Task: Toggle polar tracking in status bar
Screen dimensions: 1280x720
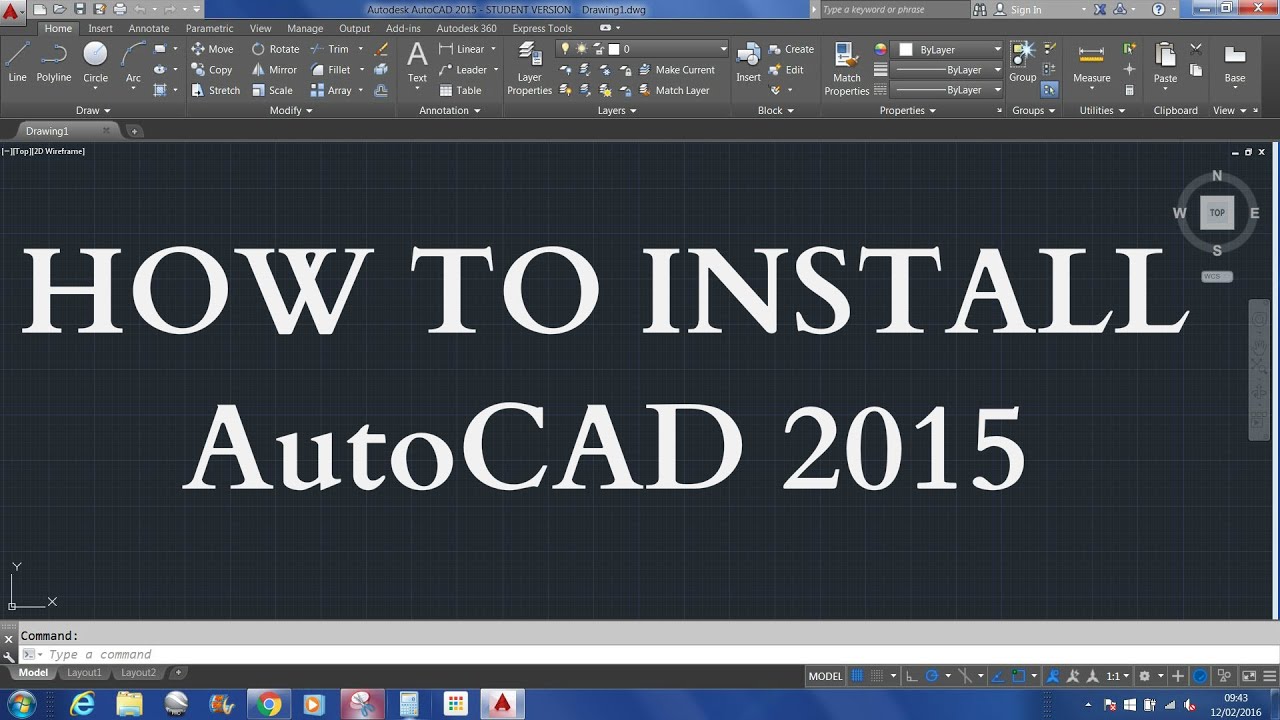Action: [x=931, y=676]
